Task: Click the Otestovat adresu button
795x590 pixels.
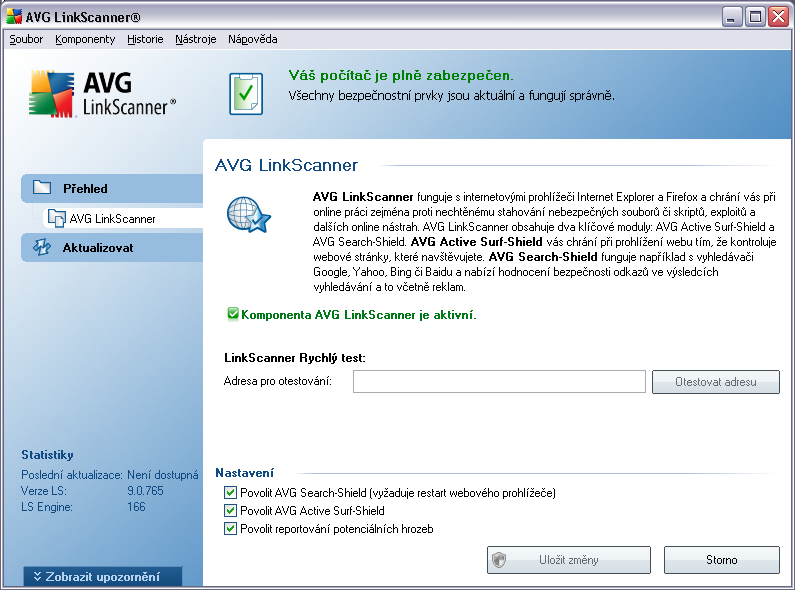Action: tap(715, 382)
